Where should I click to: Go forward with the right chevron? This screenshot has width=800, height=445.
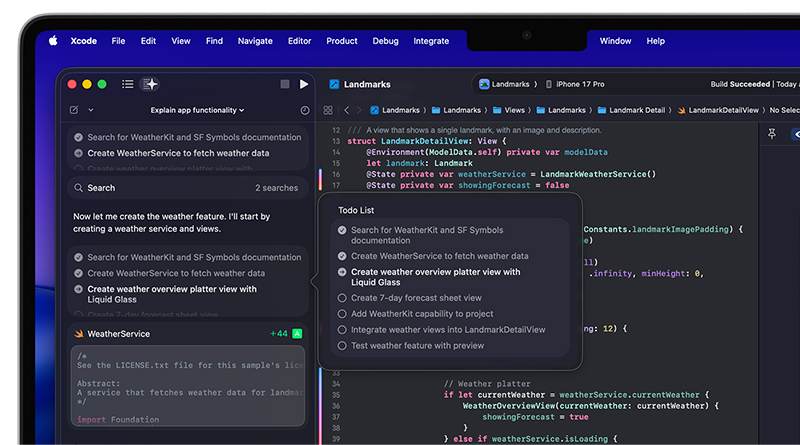click(359, 110)
